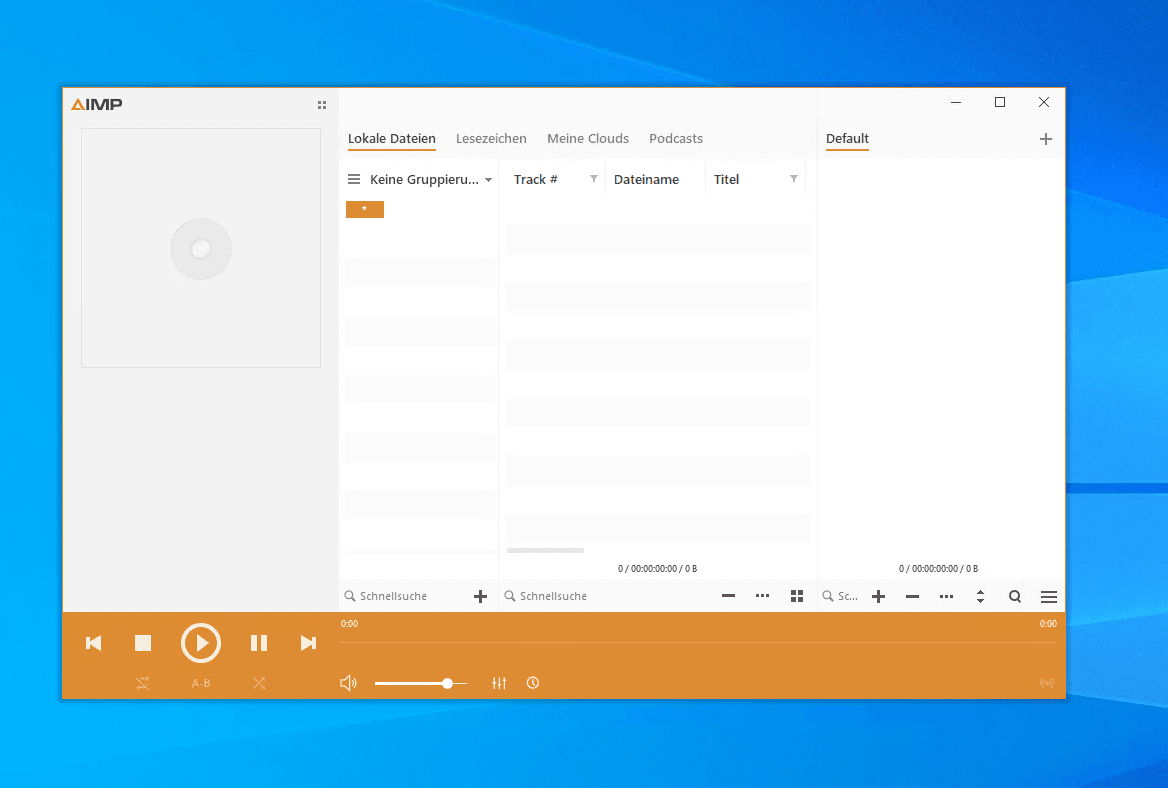Open the Meine Clouds tab
1168x788 pixels.
[x=588, y=139]
